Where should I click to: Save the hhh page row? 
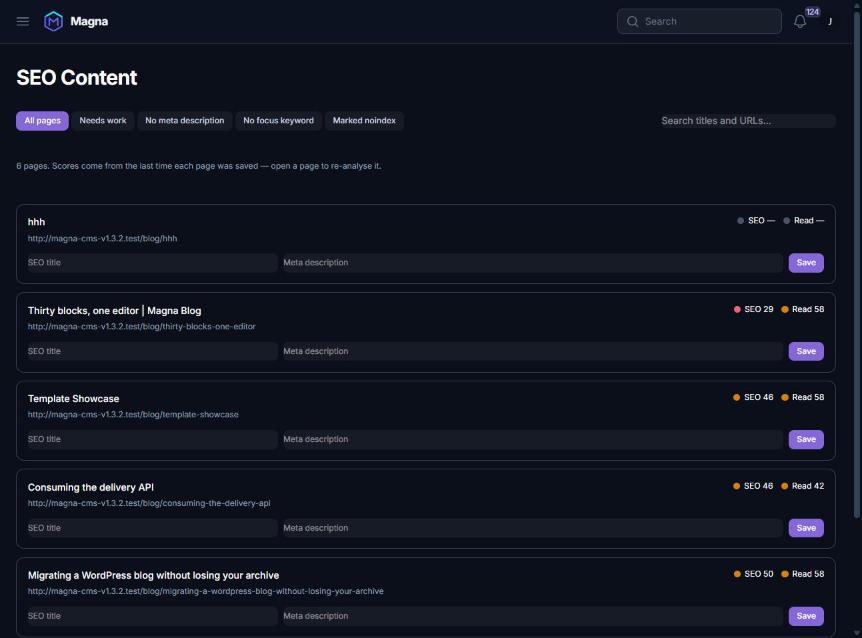(806, 263)
